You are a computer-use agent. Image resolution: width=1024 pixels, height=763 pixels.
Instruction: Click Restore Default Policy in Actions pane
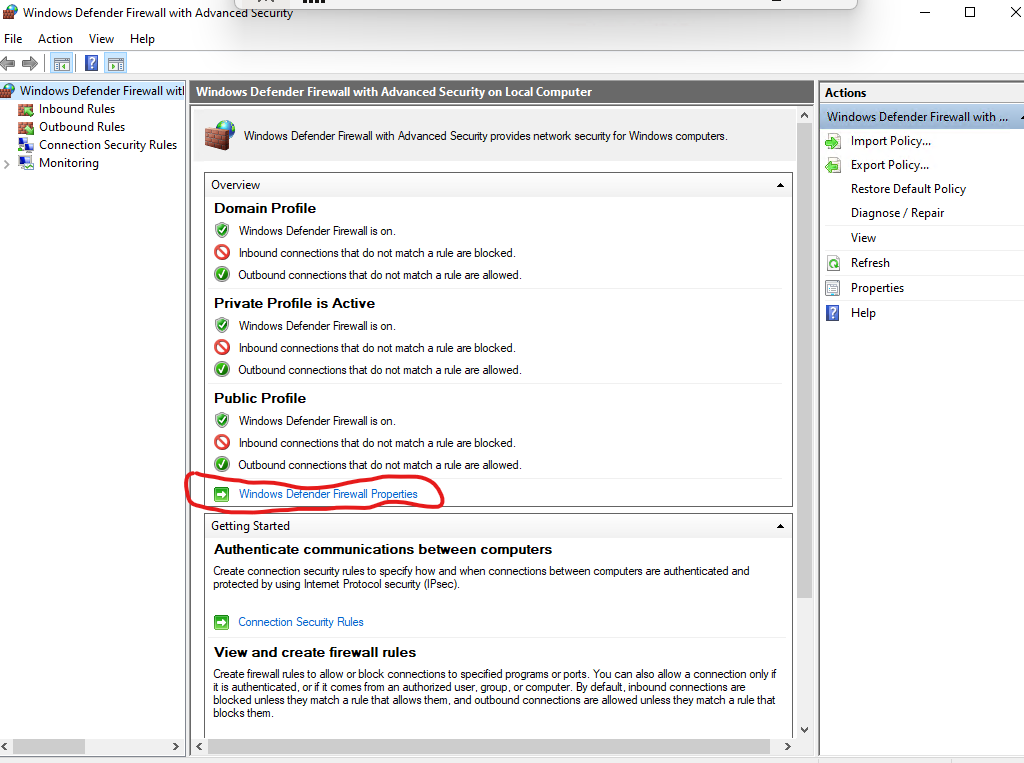(x=908, y=189)
